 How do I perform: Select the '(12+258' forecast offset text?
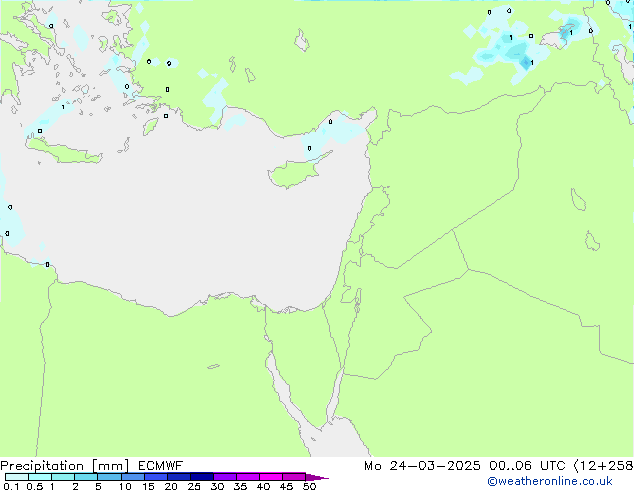click(x=604, y=466)
